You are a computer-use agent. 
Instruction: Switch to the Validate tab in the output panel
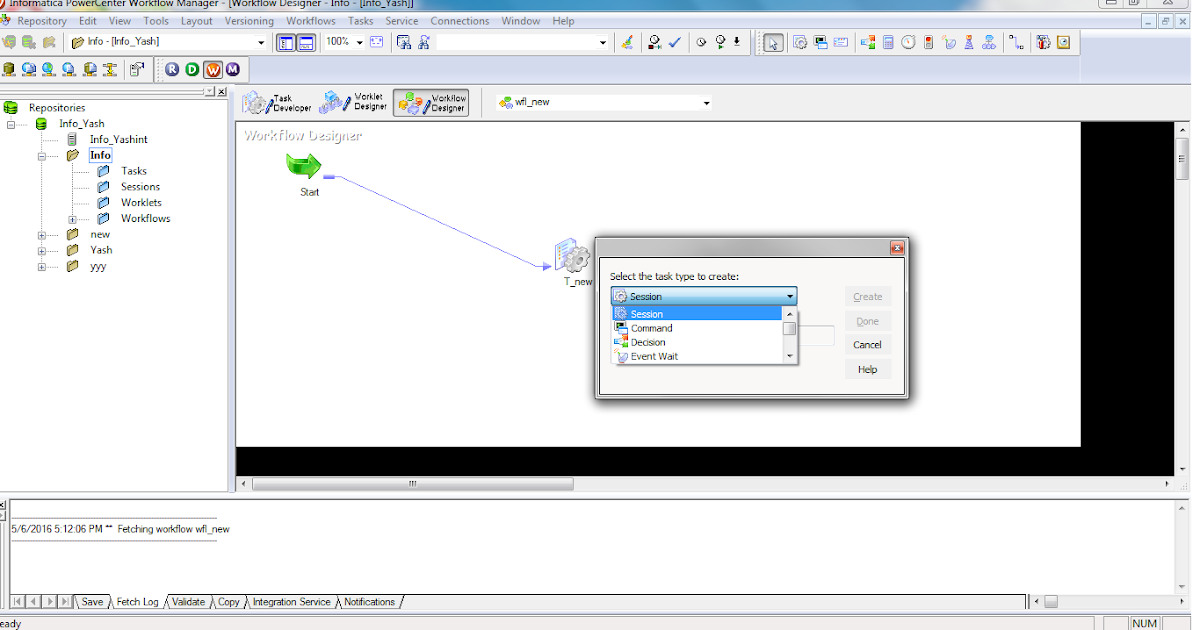(186, 601)
